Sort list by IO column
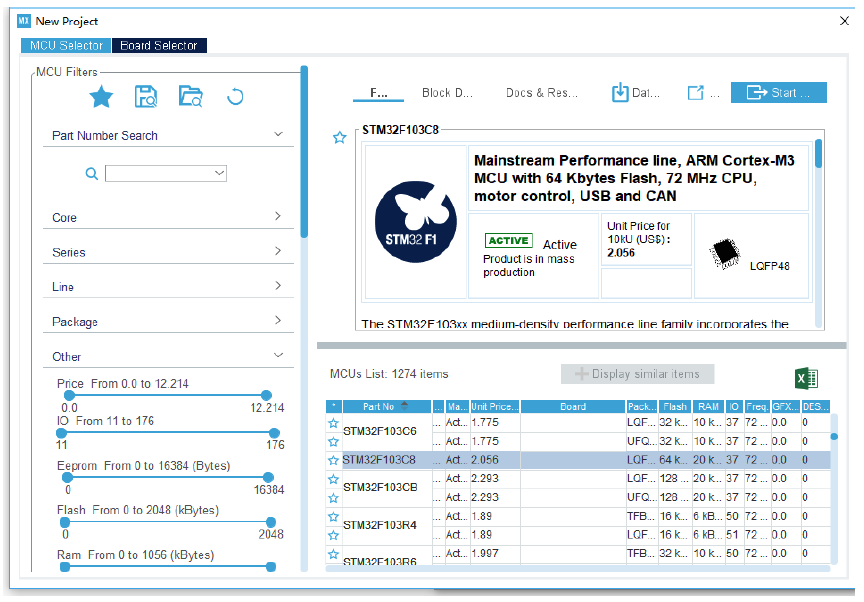864x602 pixels. point(734,406)
